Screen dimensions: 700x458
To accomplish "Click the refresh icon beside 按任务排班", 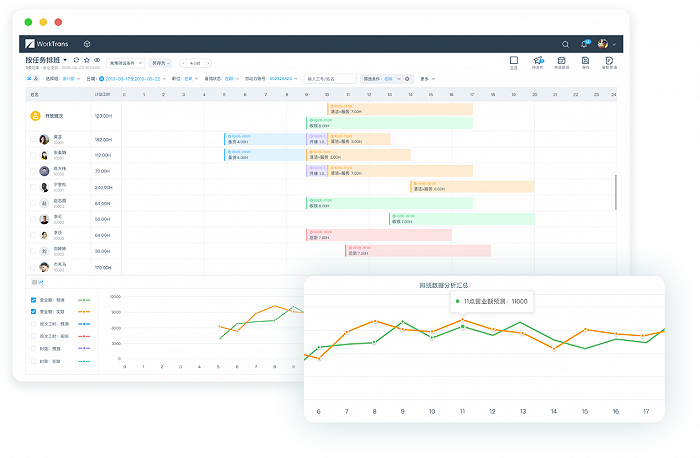I will pos(76,60).
